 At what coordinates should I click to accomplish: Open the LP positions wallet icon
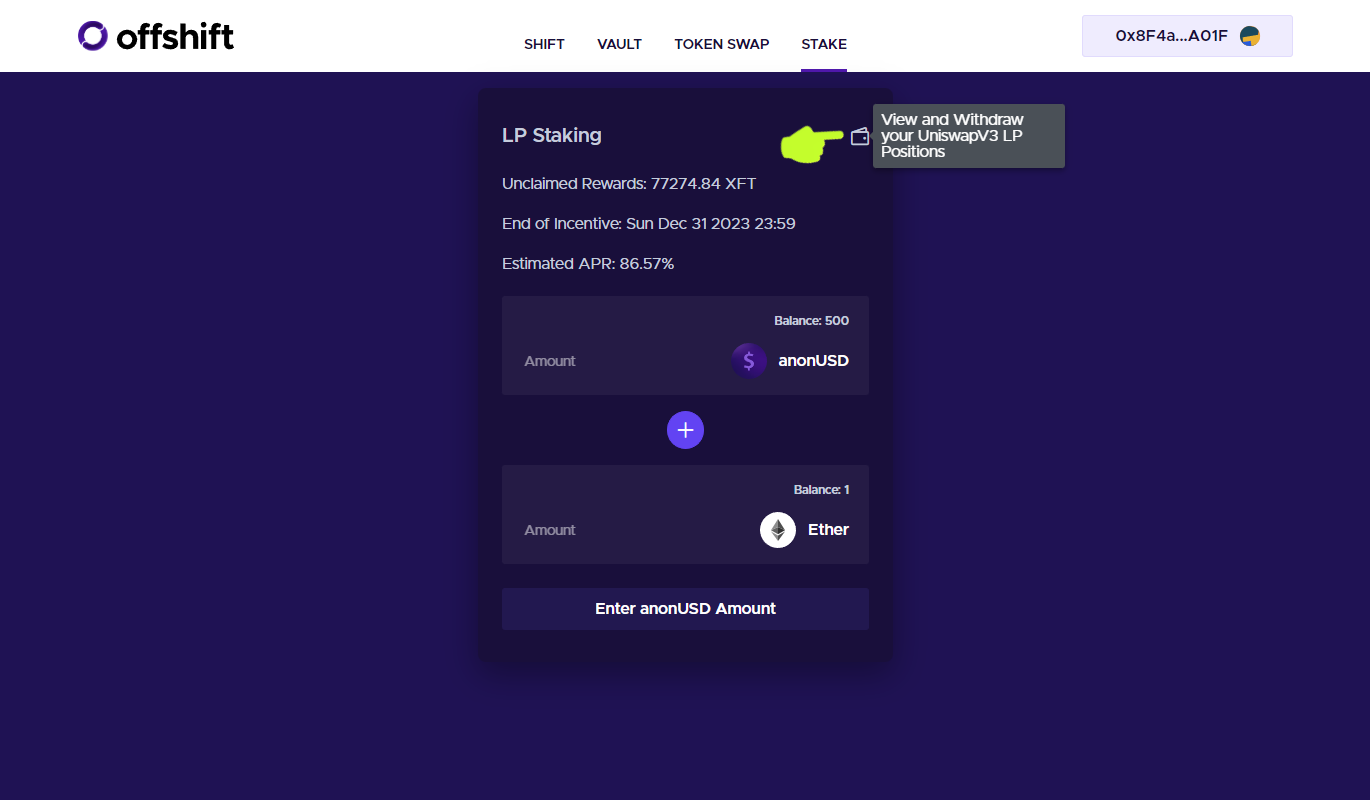pos(859,137)
